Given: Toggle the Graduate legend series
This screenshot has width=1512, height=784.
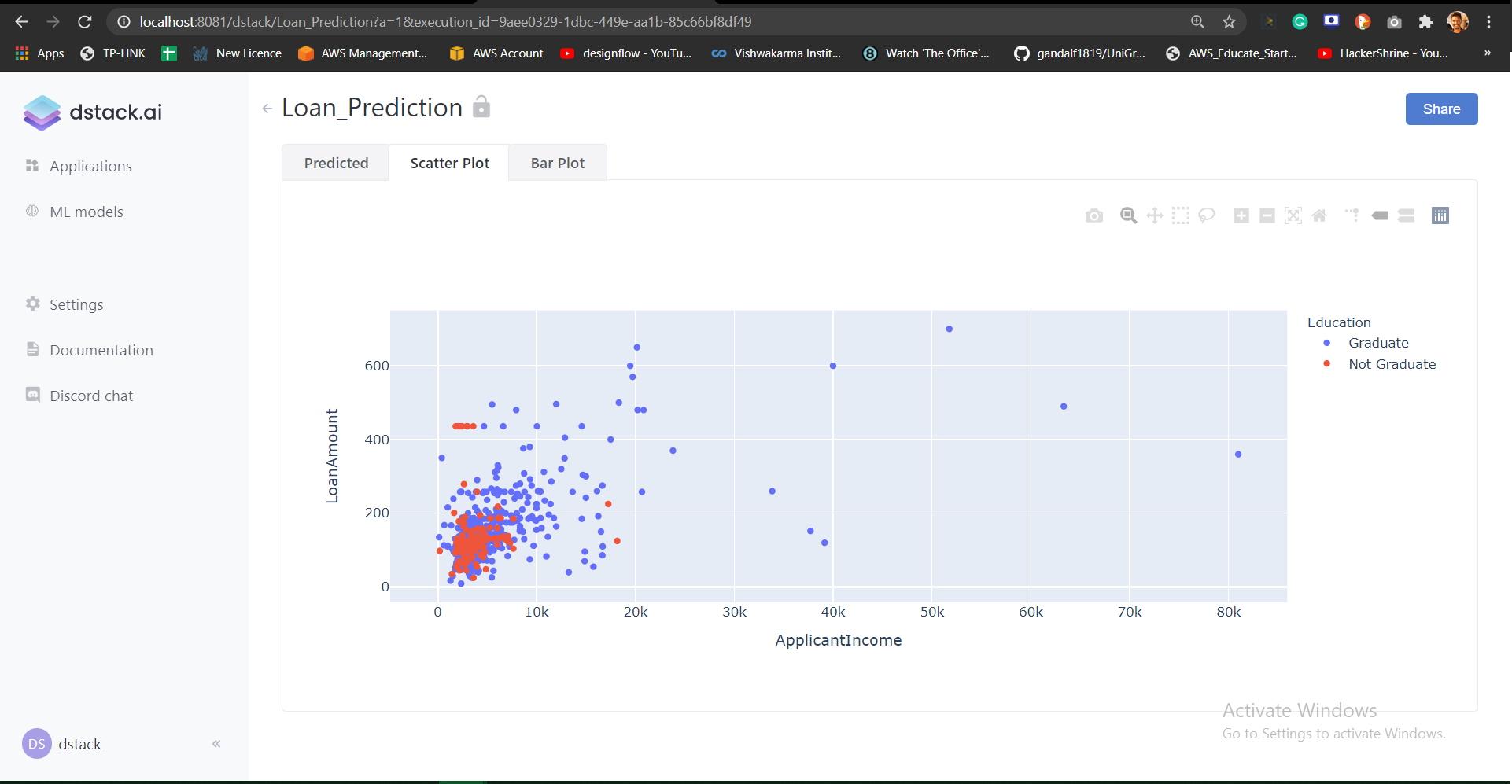Looking at the screenshot, I should click(x=1367, y=343).
